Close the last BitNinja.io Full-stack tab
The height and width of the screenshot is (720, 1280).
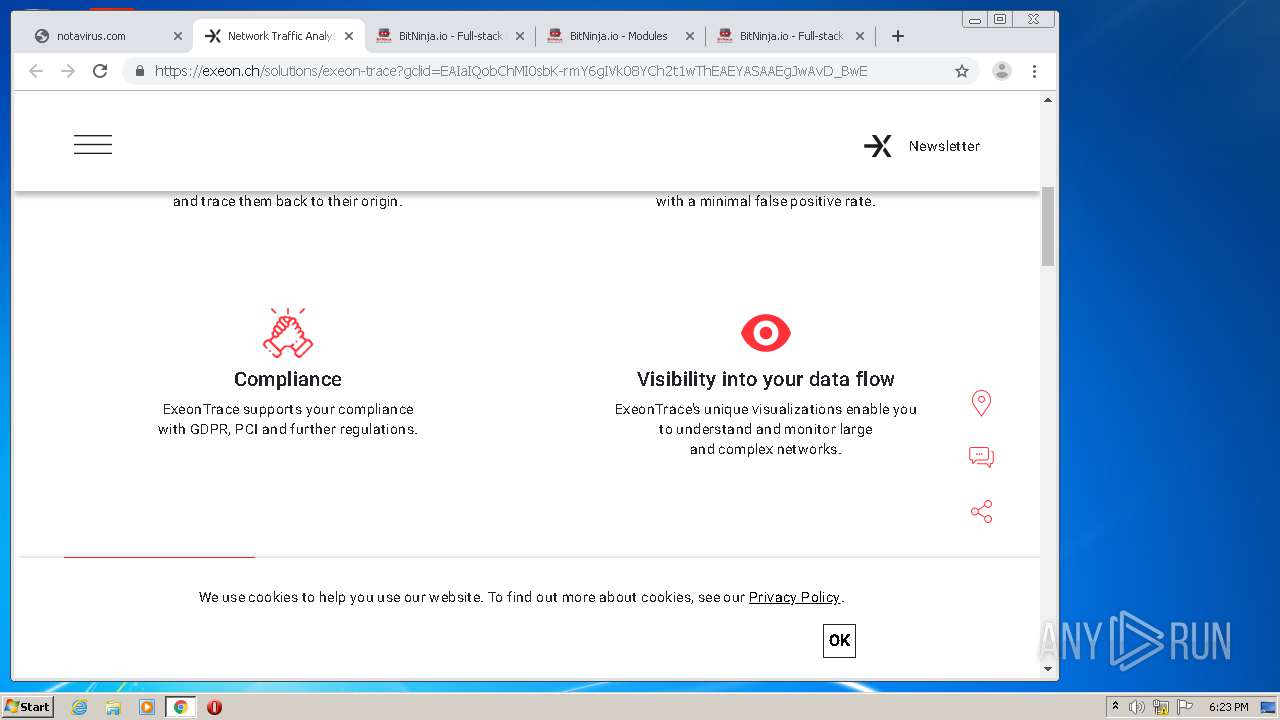tap(860, 36)
